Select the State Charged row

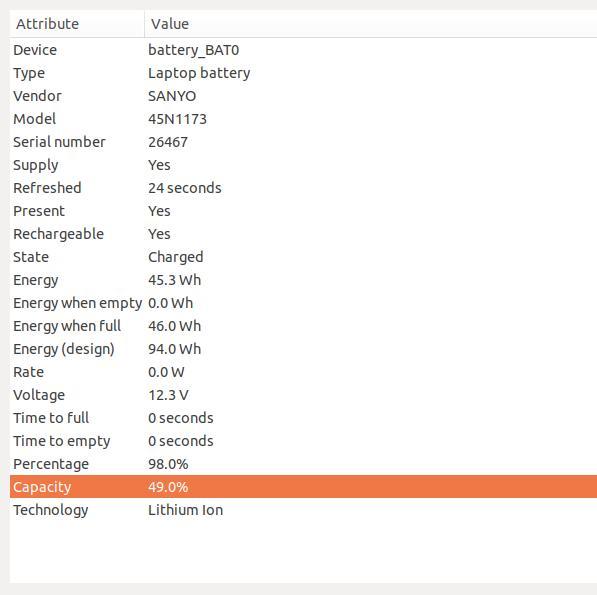coord(303,257)
